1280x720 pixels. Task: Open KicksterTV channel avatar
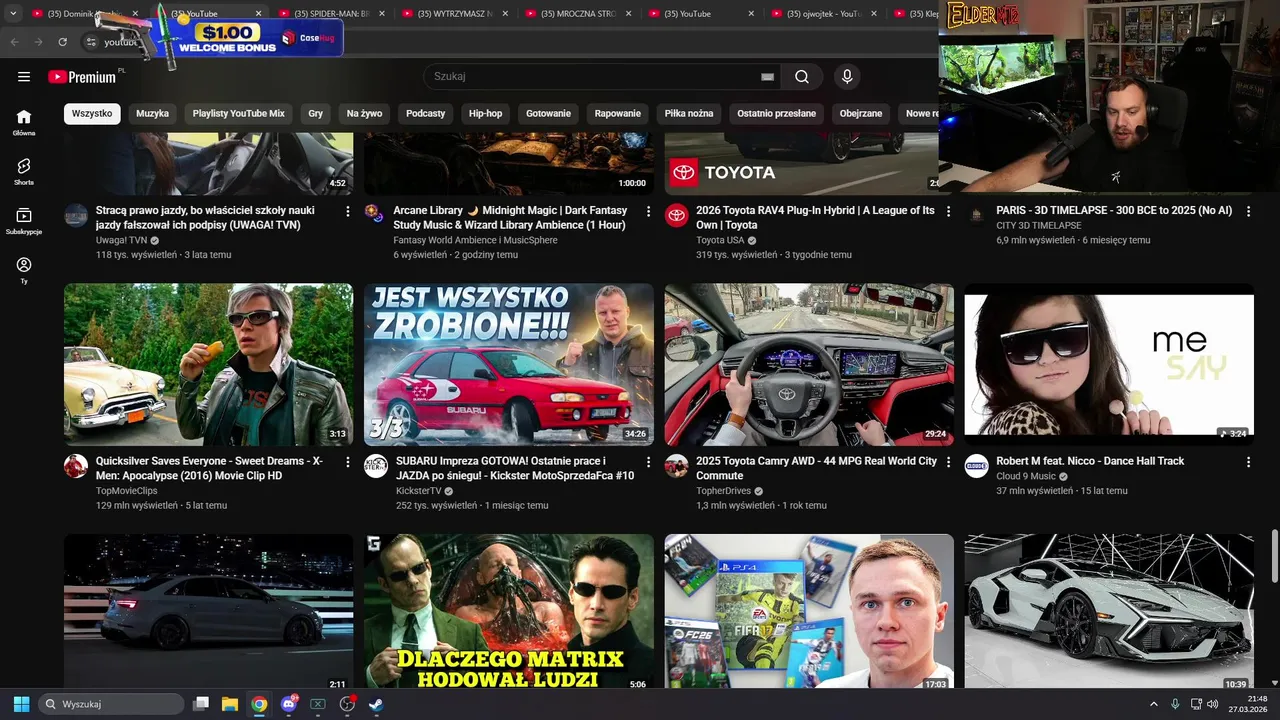click(376, 466)
